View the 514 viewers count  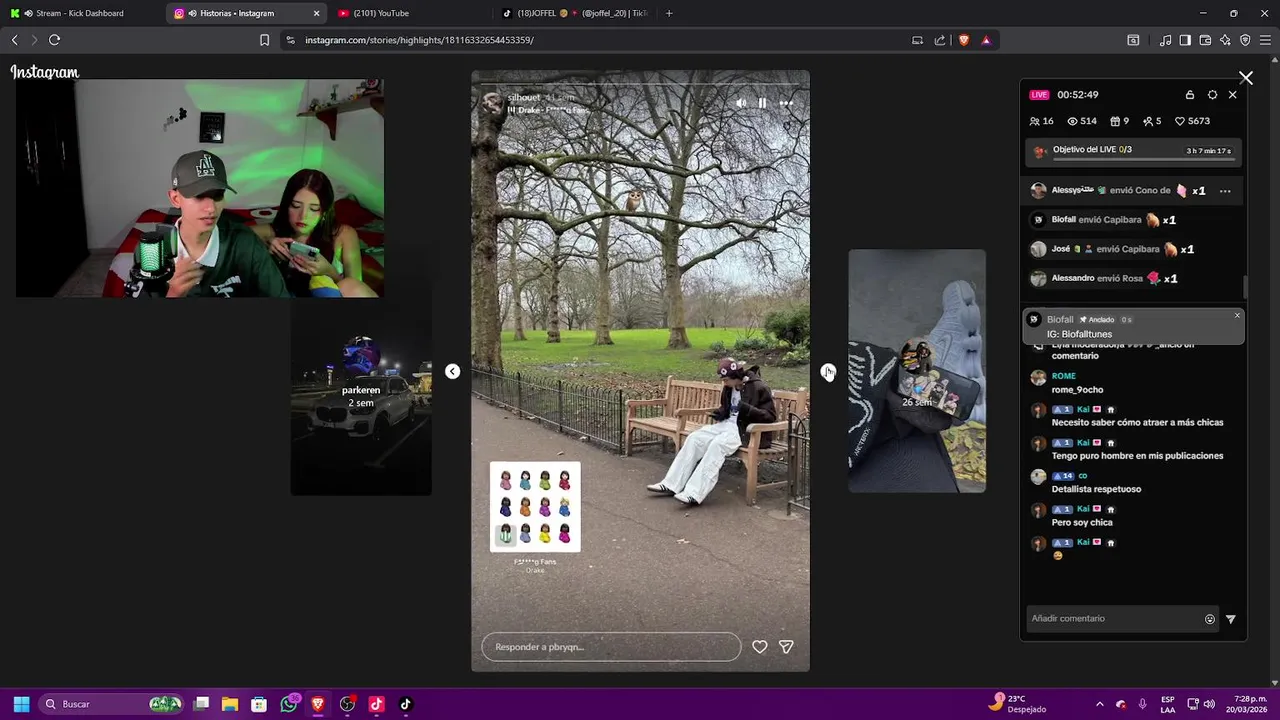1082,121
